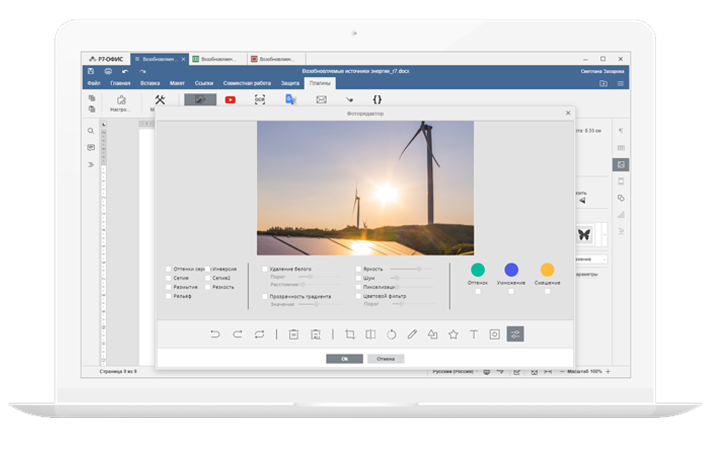Image resolution: width=715 pixels, height=470 pixels.
Task: Open the Вставка ribbon tab
Action: point(149,84)
